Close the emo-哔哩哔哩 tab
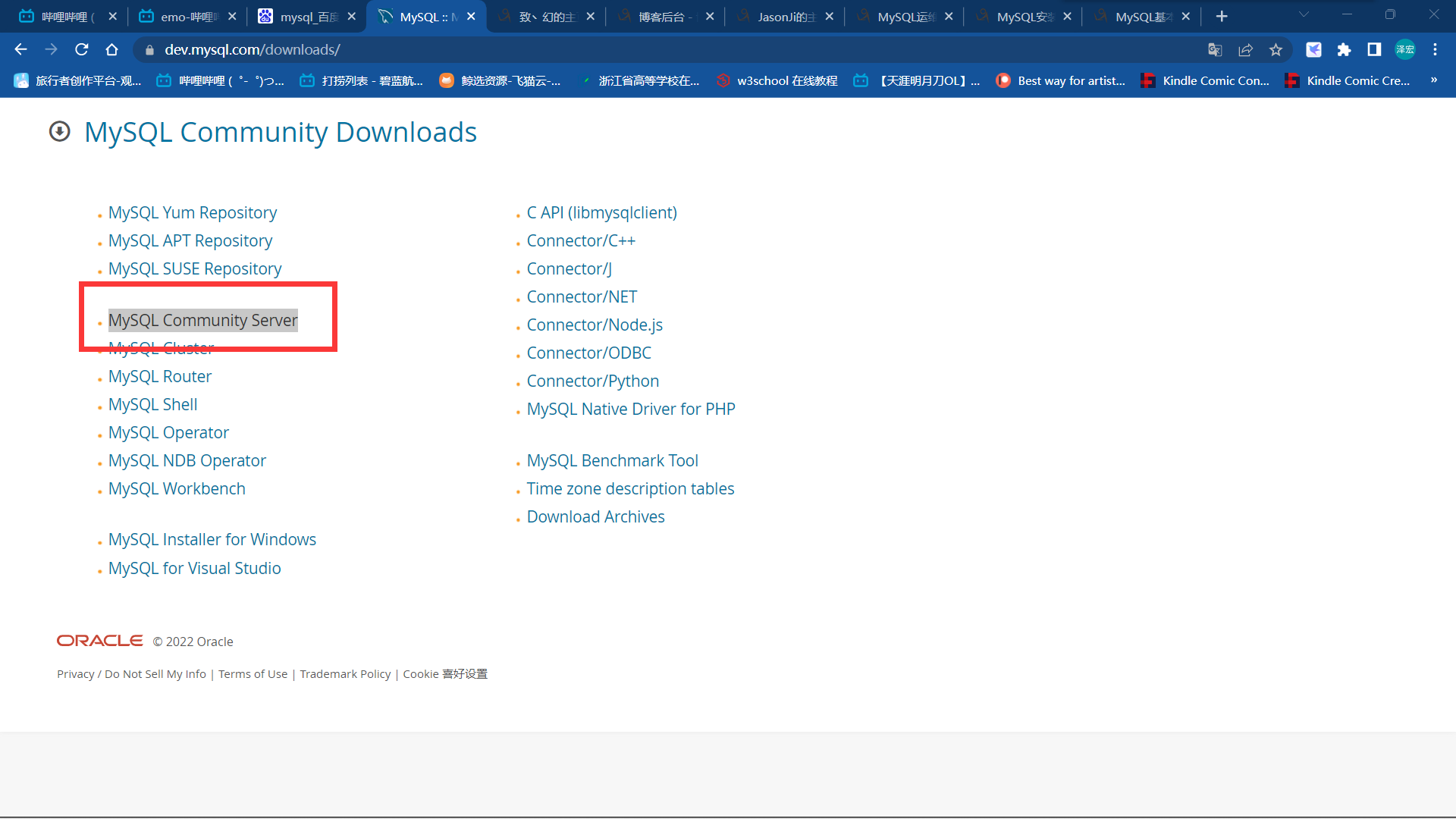The image size is (1456, 819). 232,16
